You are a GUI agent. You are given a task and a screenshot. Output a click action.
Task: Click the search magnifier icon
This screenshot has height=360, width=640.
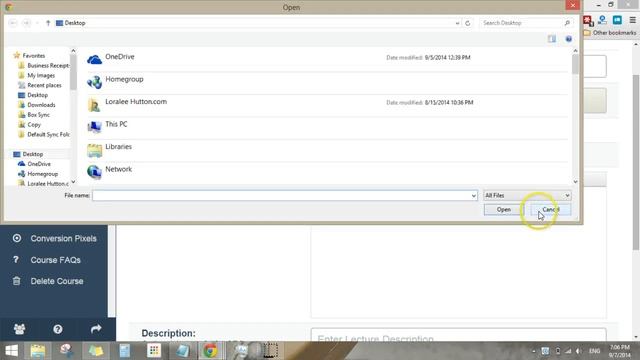tap(567, 23)
